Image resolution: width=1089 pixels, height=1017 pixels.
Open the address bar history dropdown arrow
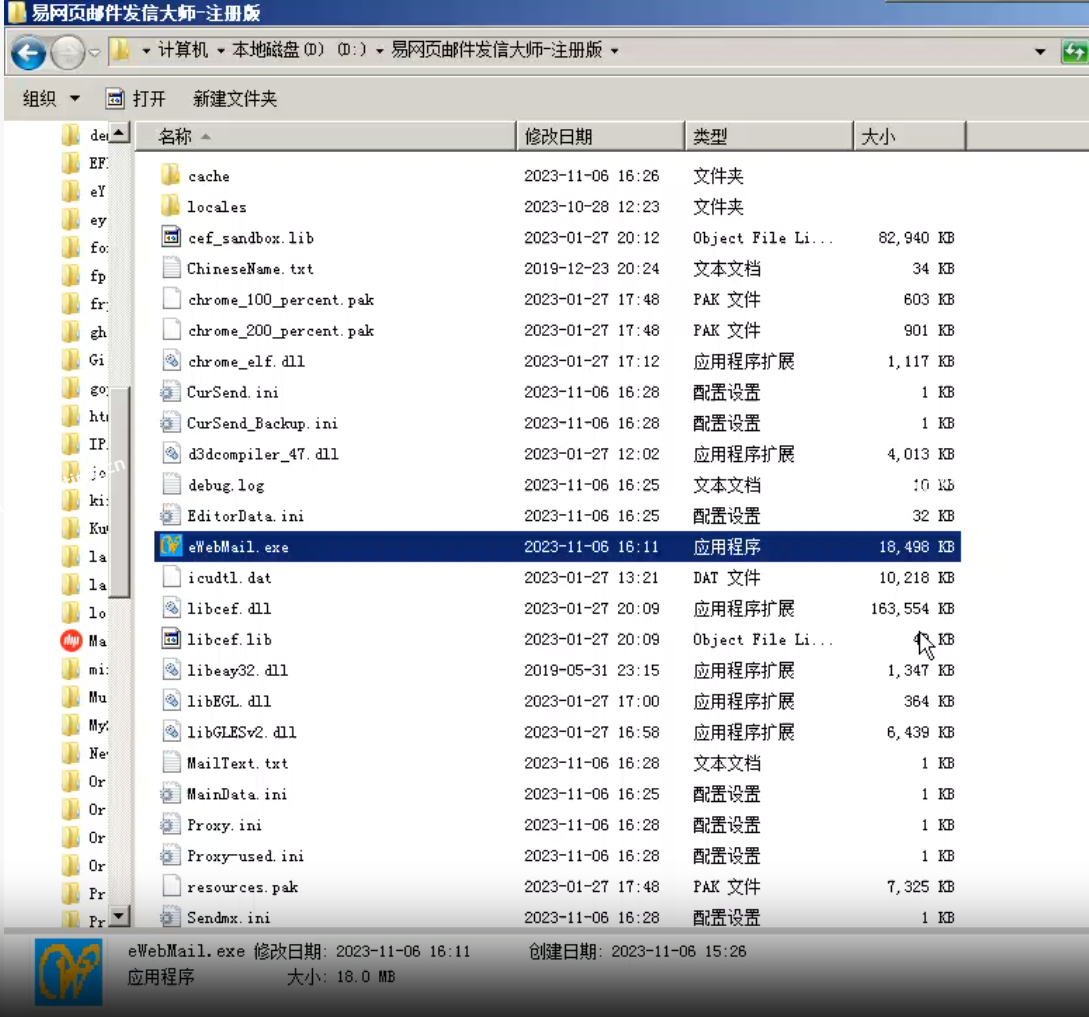point(1040,51)
